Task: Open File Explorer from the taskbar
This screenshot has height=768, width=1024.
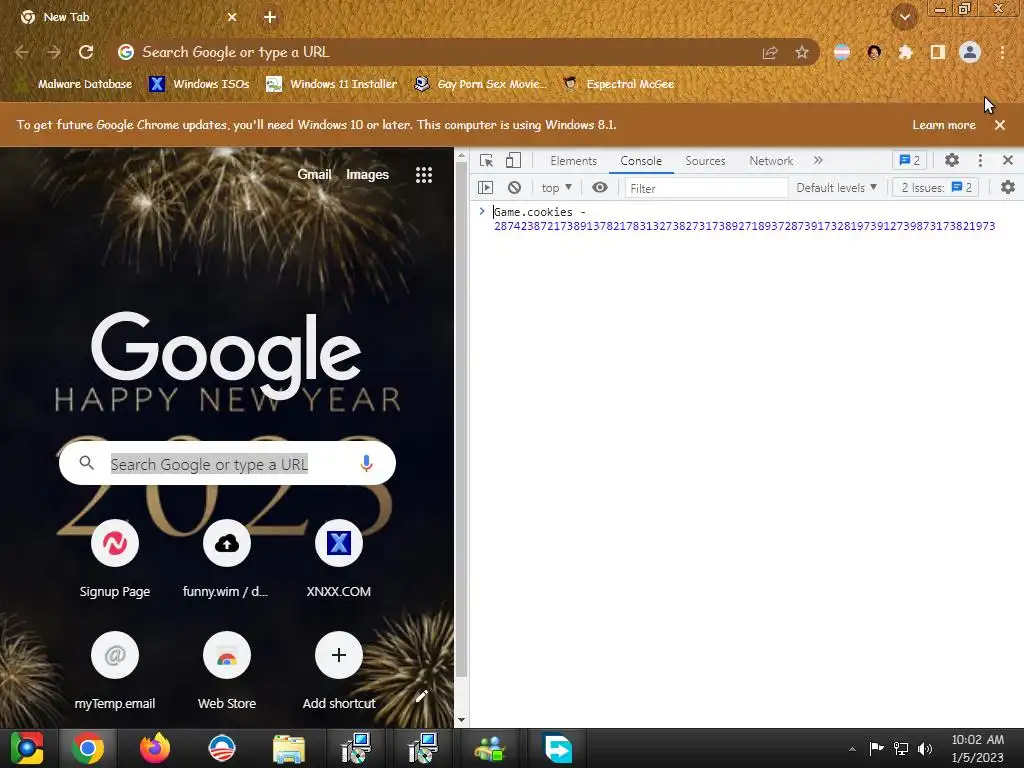Action: [288, 748]
